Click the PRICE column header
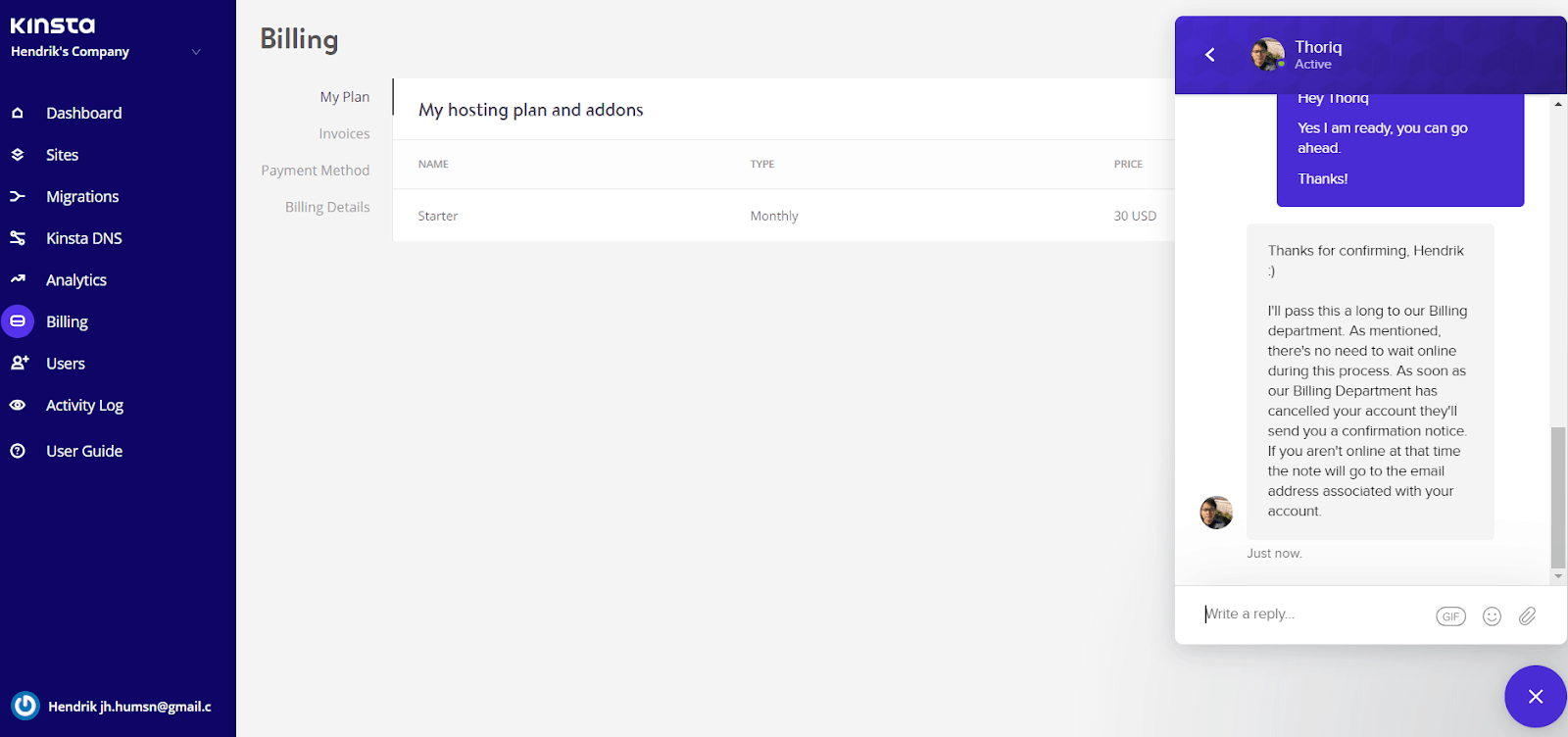The image size is (1568, 737). pos(1128,164)
